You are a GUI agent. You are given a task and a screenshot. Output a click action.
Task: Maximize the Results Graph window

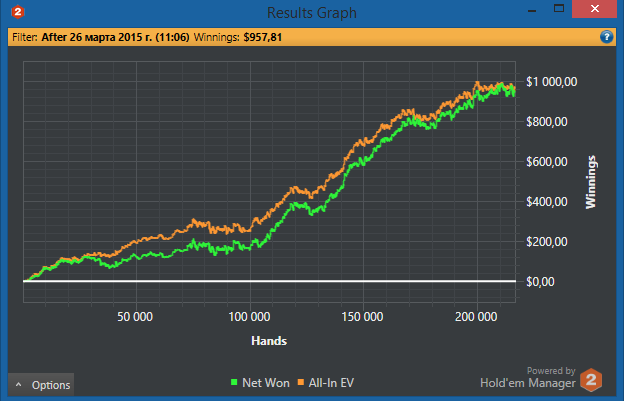[x=559, y=9]
